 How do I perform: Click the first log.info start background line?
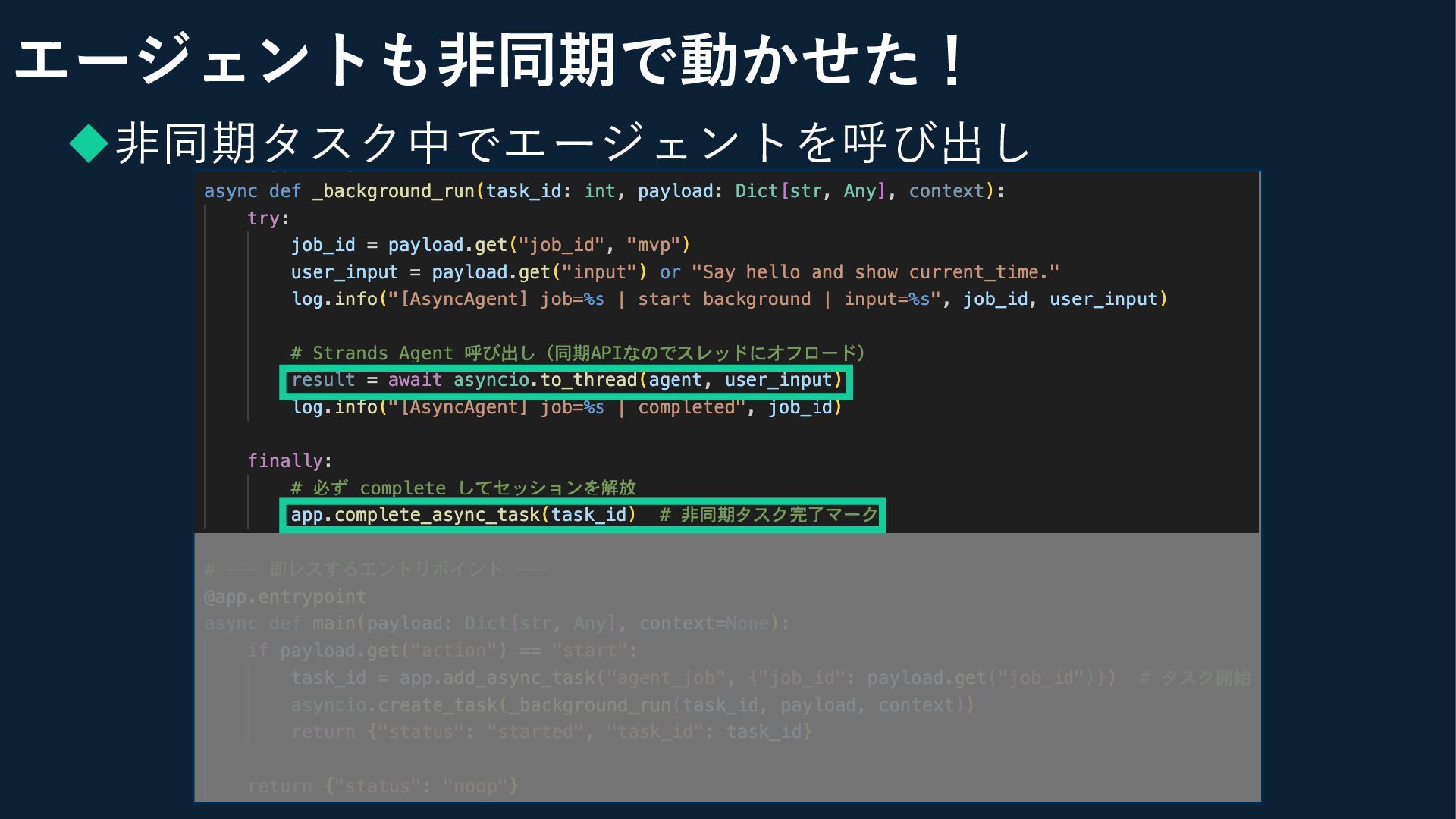(729, 300)
